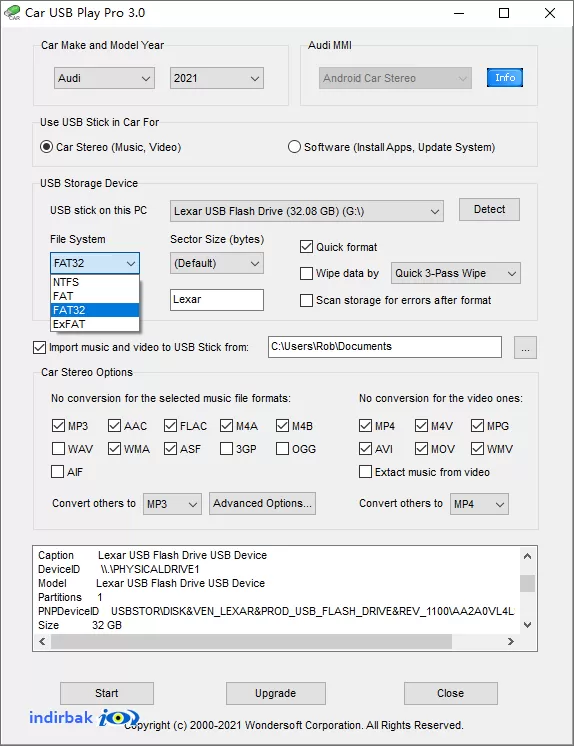This screenshot has width=574, height=746.
Task: Uncheck the ASF format checkbox
Action: (x=170, y=449)
